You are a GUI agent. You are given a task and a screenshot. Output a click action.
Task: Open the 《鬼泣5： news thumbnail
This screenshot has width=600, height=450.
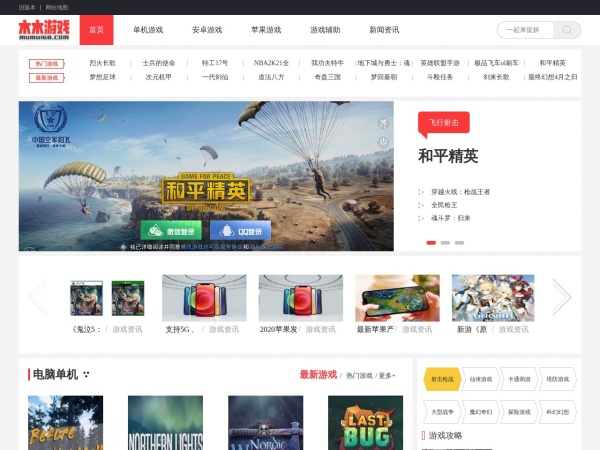point(107,298)
